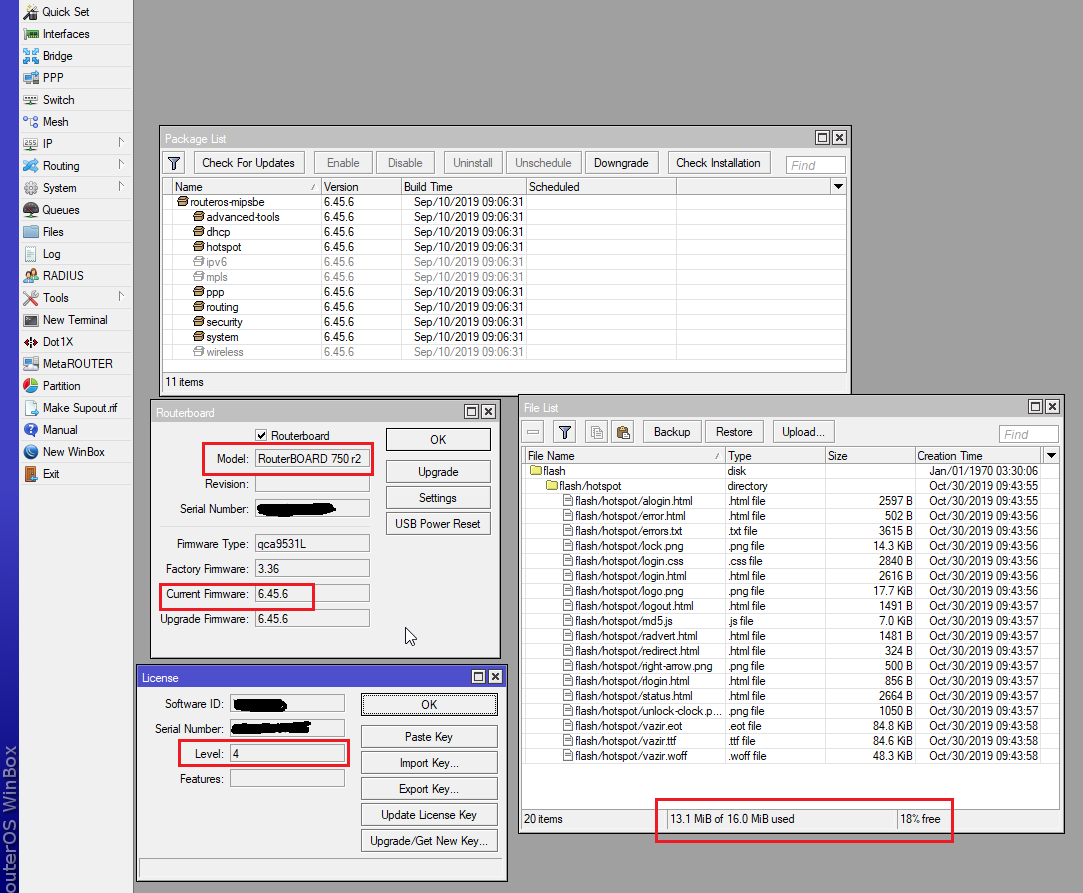1083x893 pixels.
Task: Click the Make Supout.rif icon
Action: point(31,408)
